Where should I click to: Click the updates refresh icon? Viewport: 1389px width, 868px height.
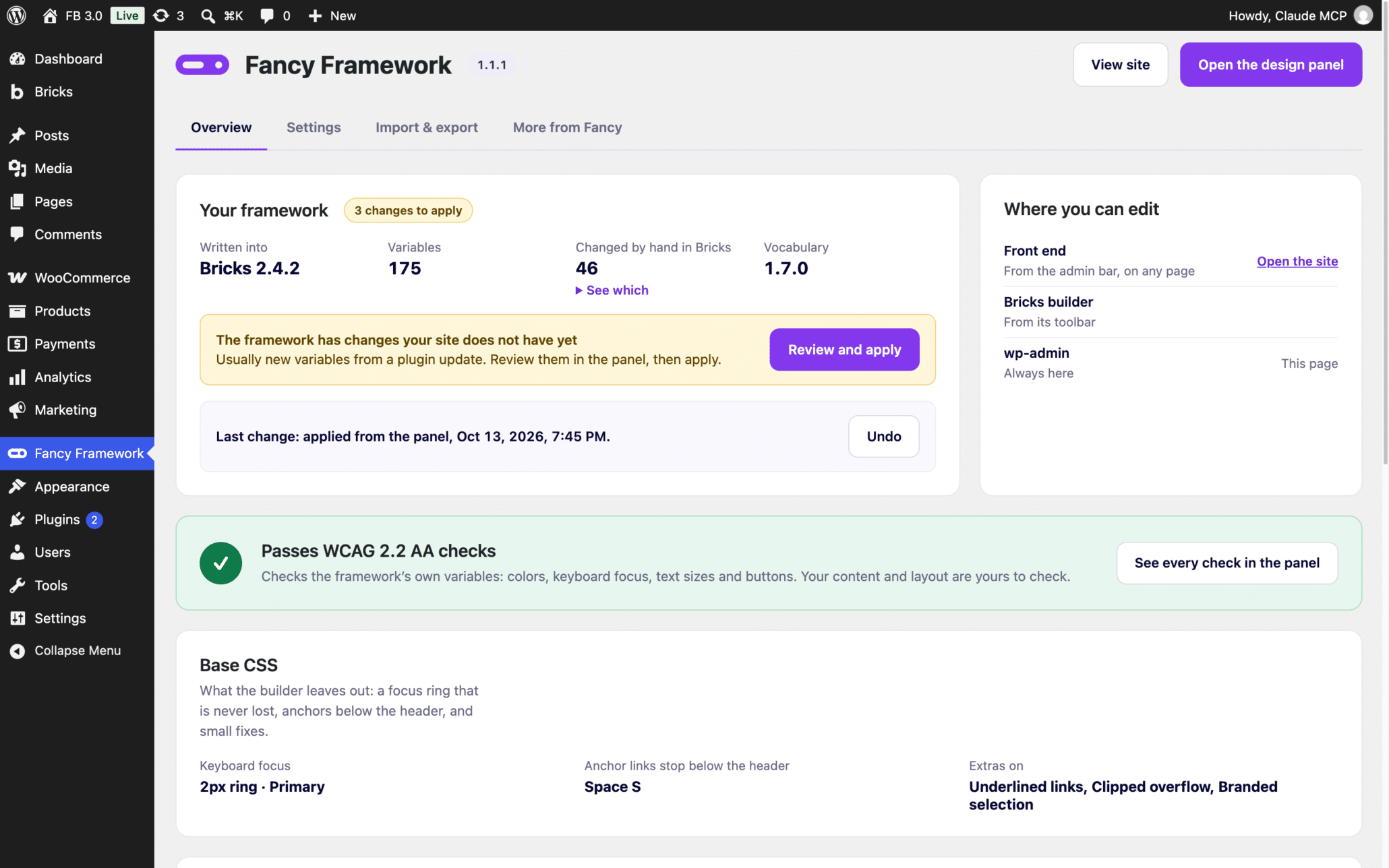pos(160,15)
